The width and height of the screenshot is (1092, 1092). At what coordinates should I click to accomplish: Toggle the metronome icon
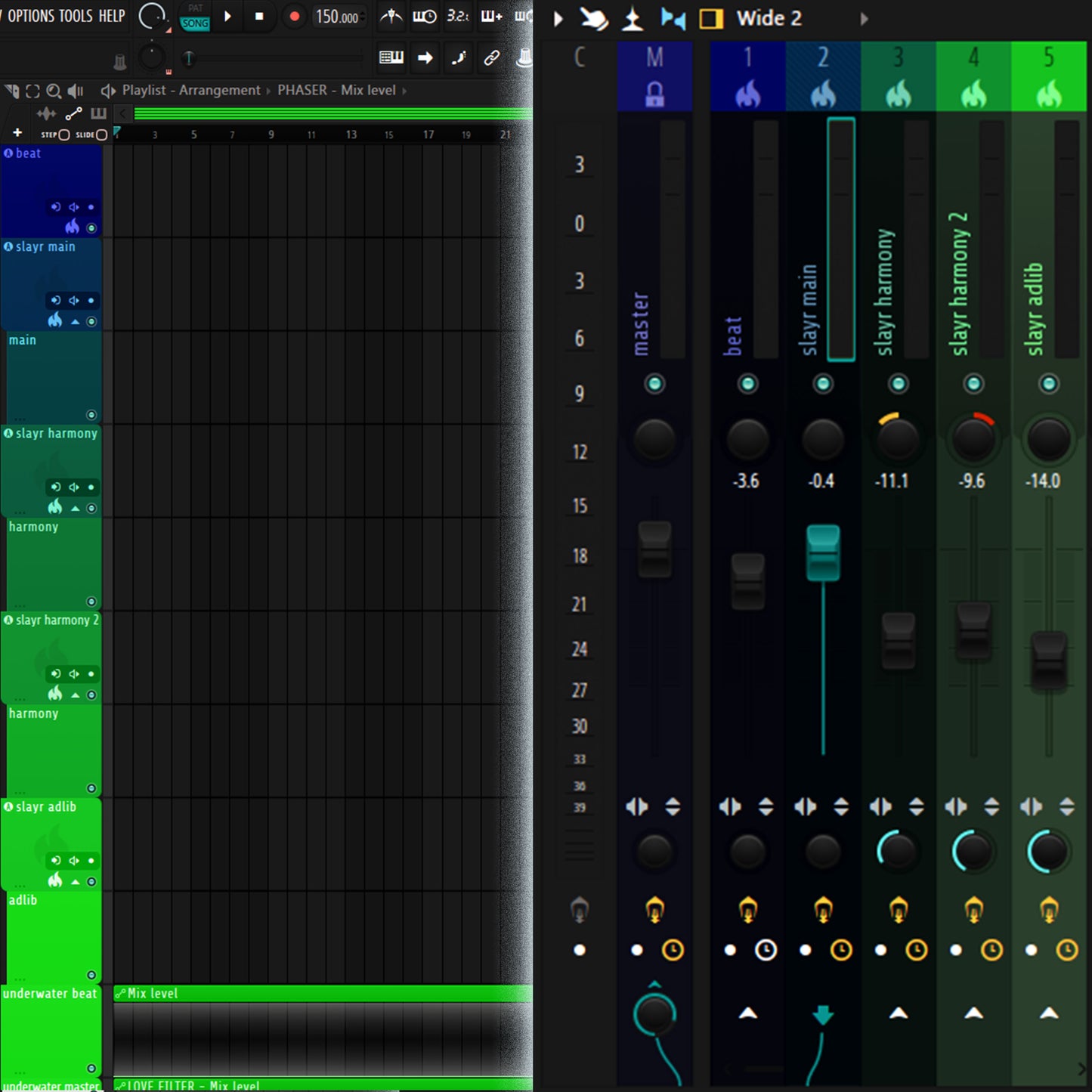click(x=391, y=16)
